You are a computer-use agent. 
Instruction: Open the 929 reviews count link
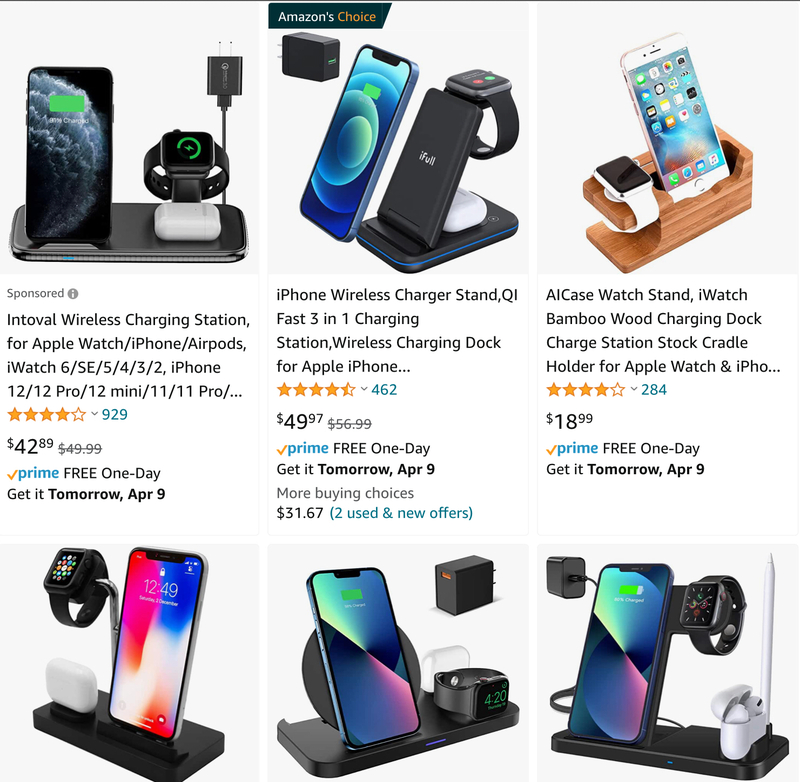pos(115,414)
